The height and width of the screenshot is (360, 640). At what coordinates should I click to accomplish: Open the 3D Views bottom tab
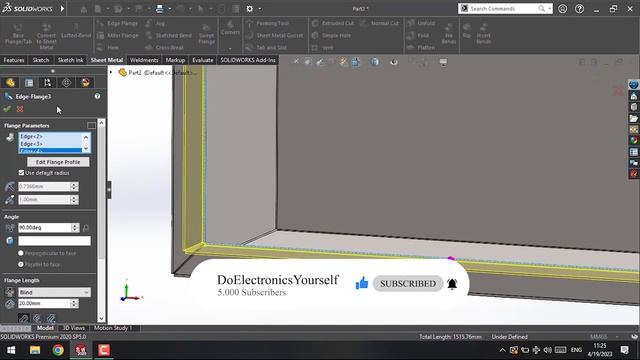click(x=73, y=328)
